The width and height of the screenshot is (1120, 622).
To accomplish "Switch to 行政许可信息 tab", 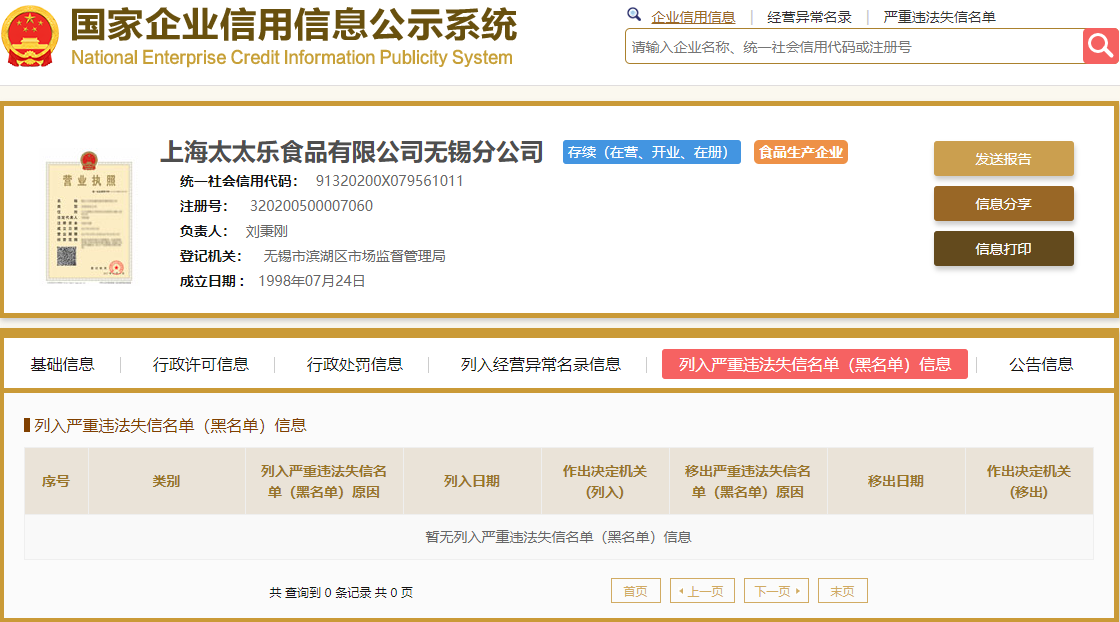I will pos(201,364).
